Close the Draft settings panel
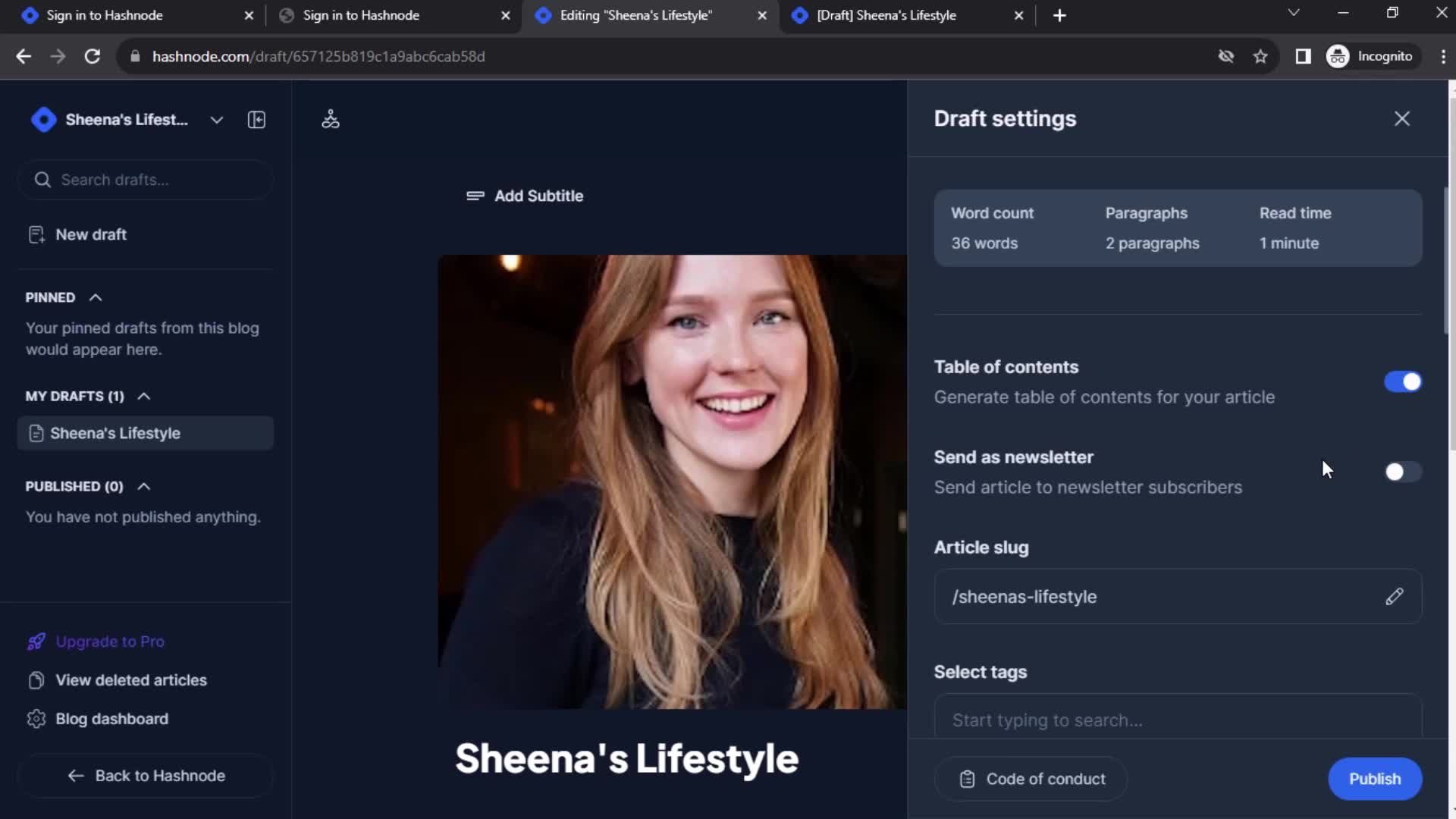Screen dimensions: 1456x819 point(1401,118)
